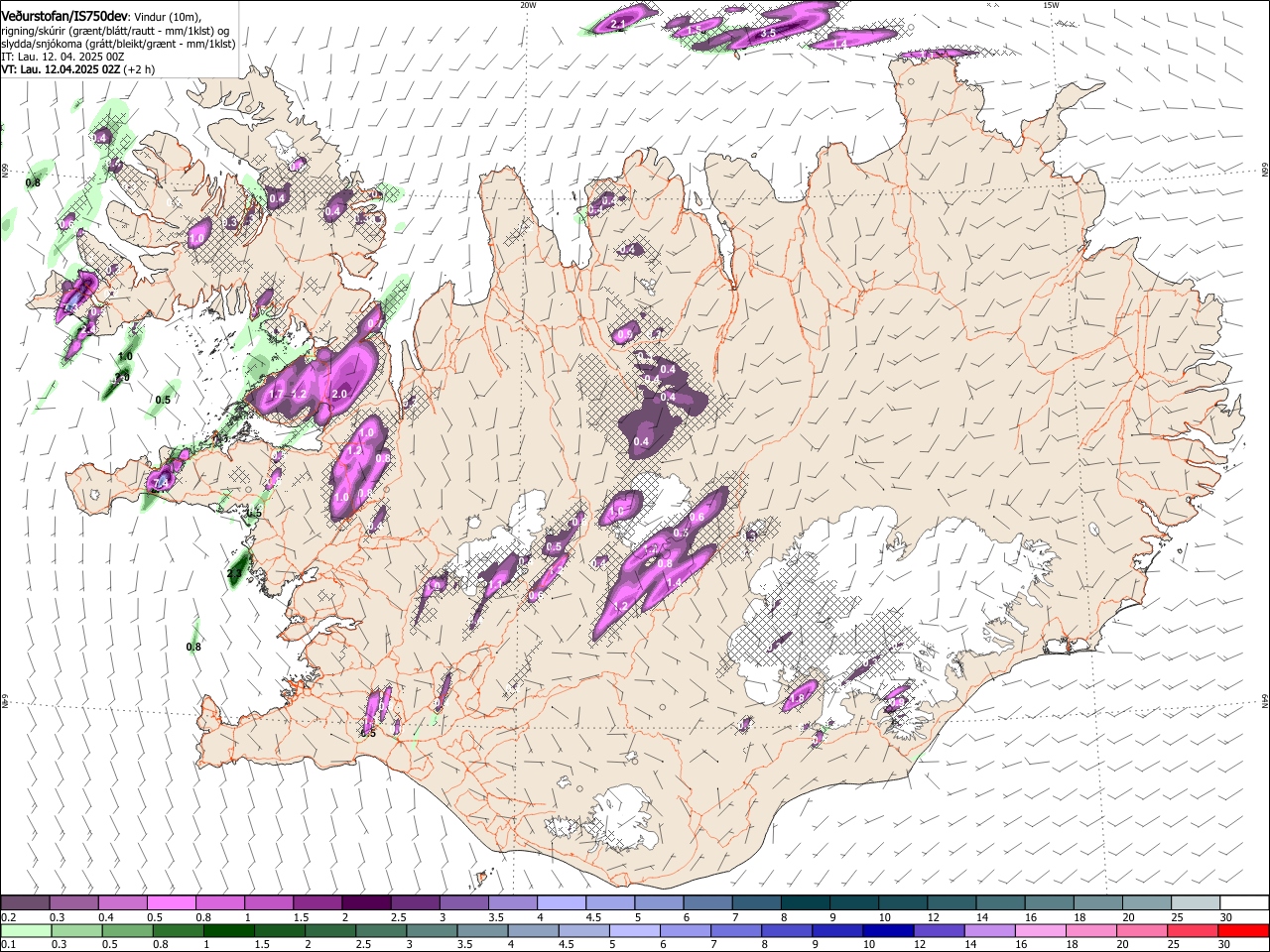Pick the dark teal swatch between 8 and 9
The height and width of the screenshot is (952, 1270).
click(804, 903)
